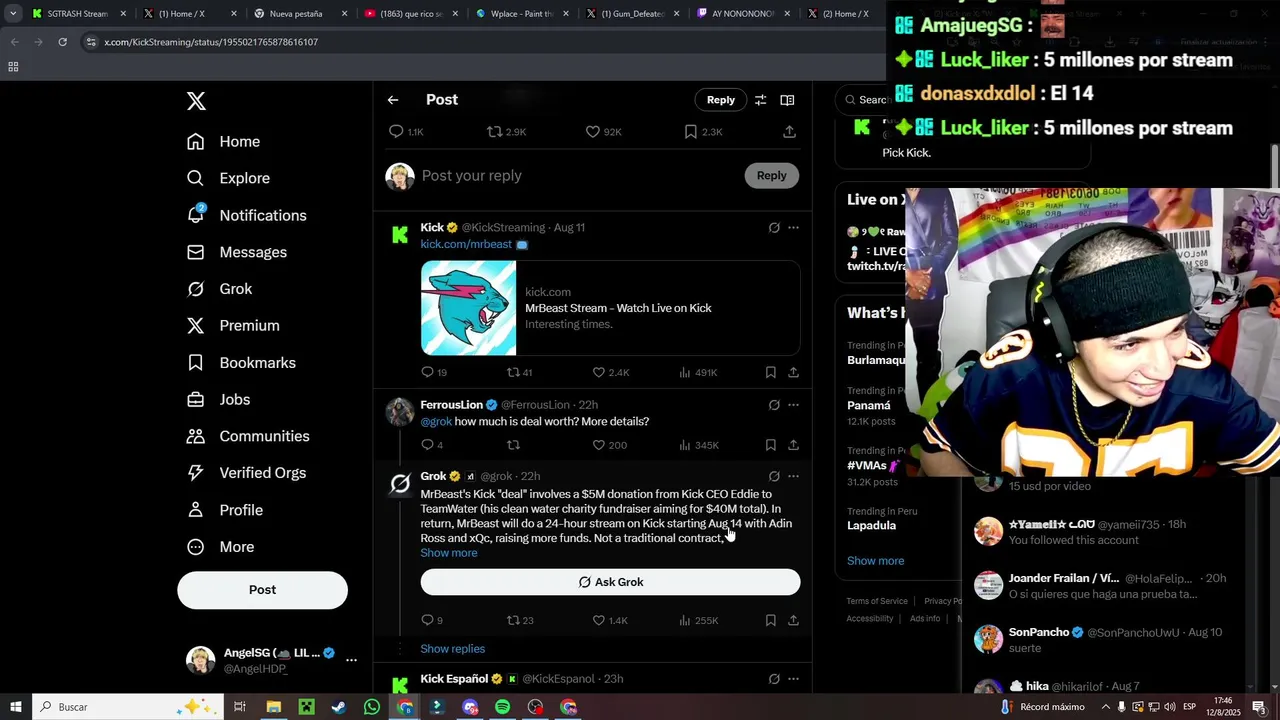Screen dimensions: 1280x720
Task: Open AngelSG account menu dots
Action: click(x=351, y=660)
